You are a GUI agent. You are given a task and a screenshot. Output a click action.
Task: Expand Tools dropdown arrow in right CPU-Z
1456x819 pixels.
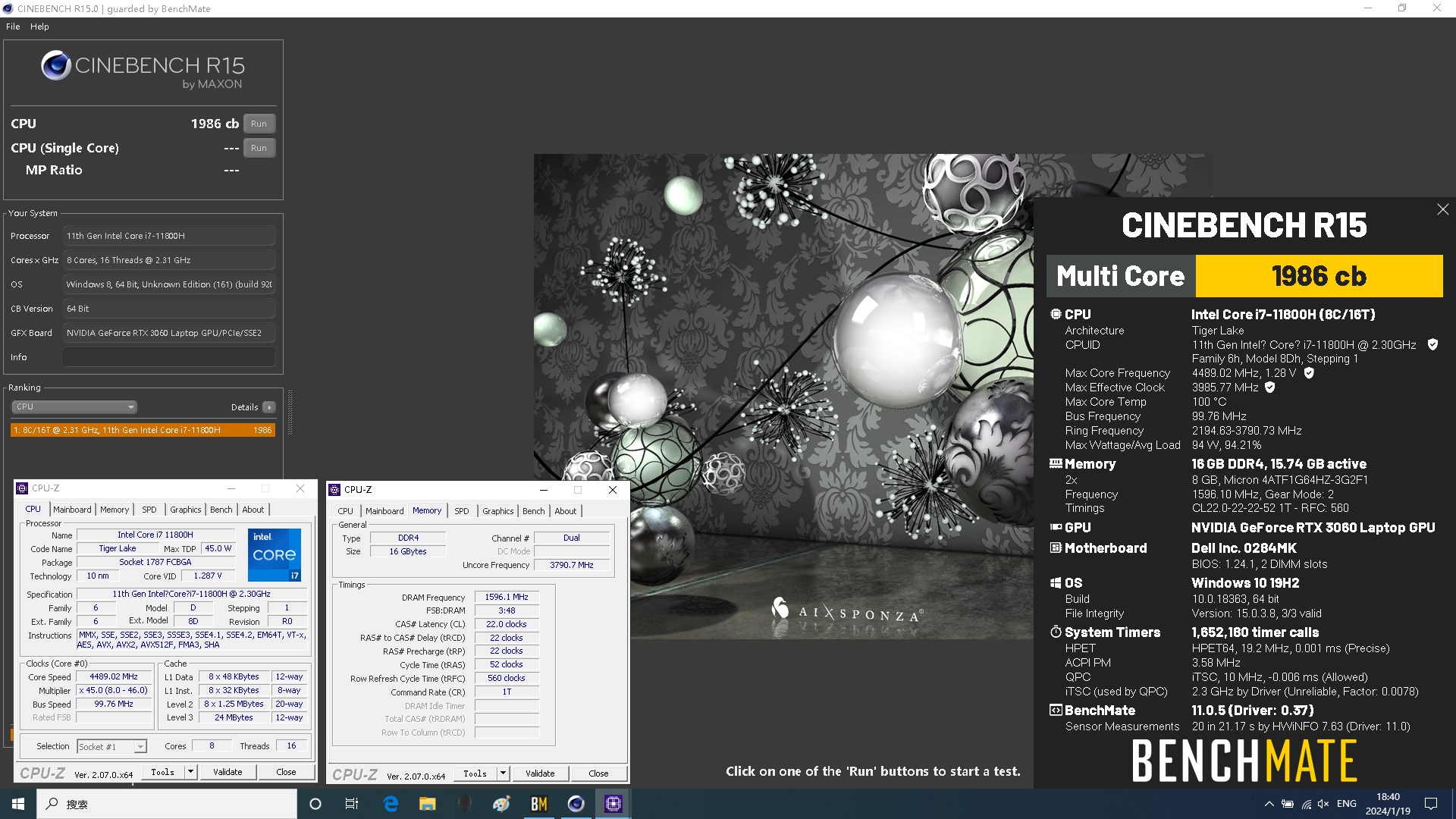(503, 773)
